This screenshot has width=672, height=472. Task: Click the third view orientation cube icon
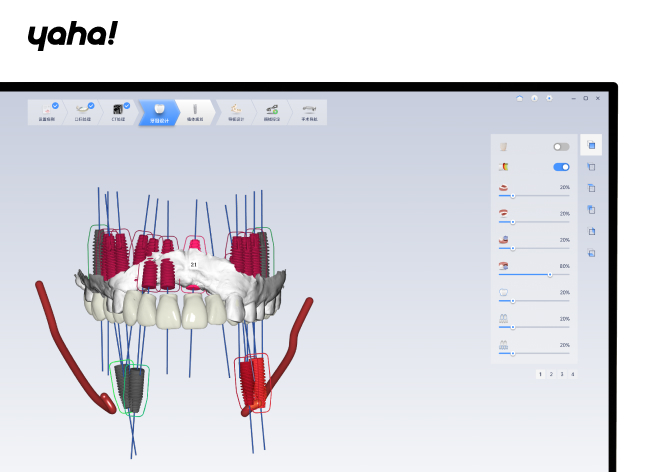[x=591, y=188]
